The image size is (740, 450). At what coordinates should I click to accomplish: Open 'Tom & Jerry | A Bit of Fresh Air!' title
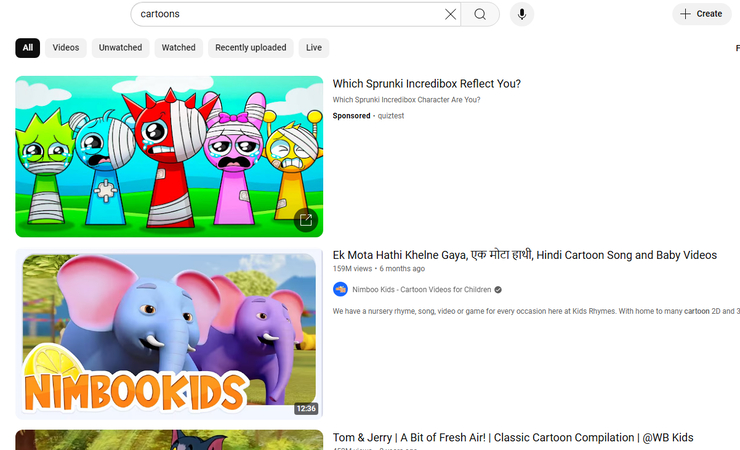point(513,437)
